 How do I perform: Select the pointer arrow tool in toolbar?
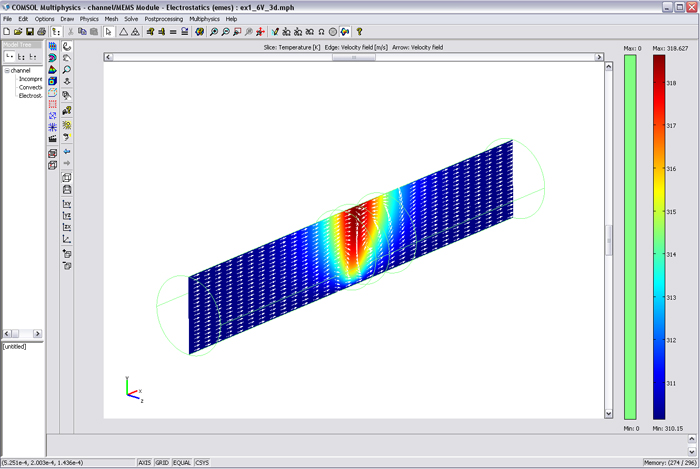click(x=108, y=32)
